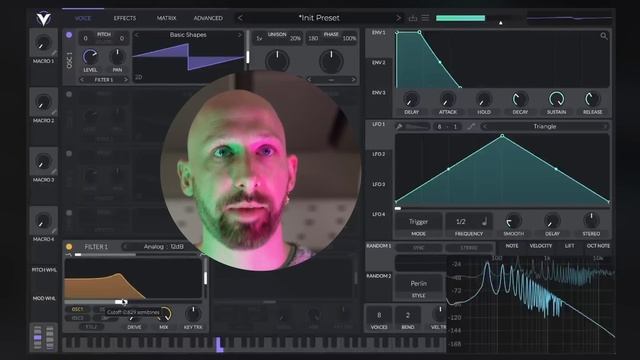Toggle OSC1 input for Filter 1
The image size is (640, 360).
click(77, 309)
